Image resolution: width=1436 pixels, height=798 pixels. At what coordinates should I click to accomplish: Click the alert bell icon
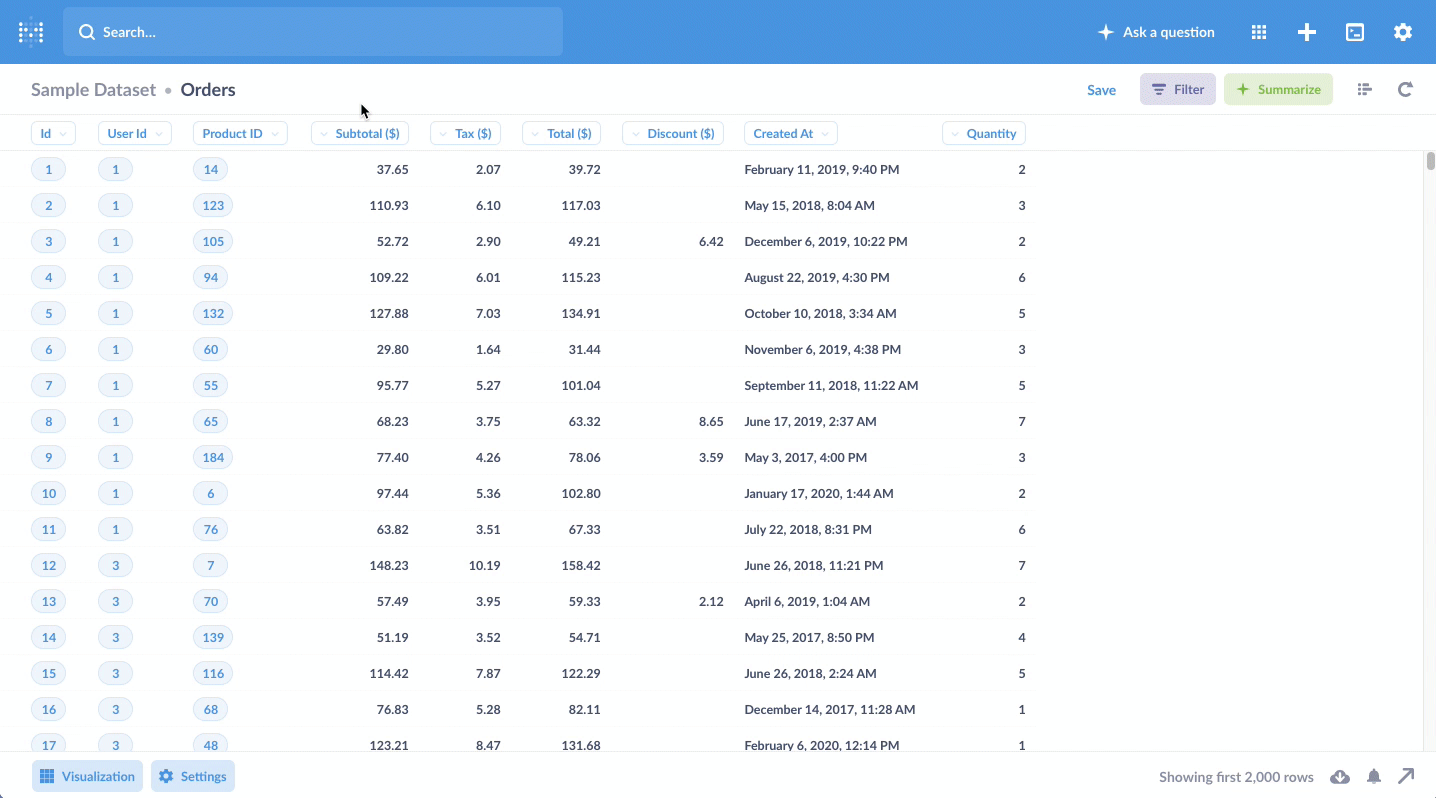(x=1374, y=777)
